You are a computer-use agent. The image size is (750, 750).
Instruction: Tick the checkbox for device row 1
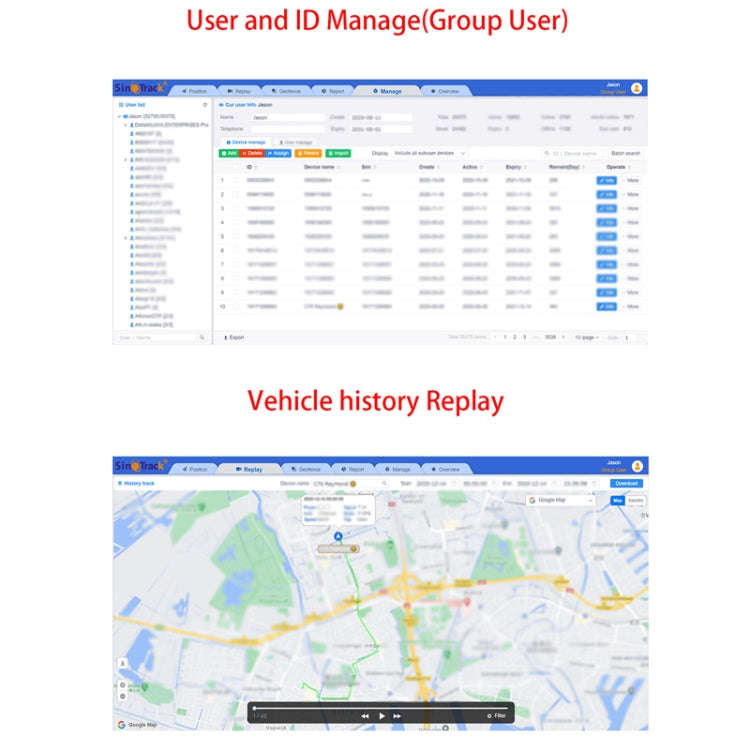tap(236, 180)
